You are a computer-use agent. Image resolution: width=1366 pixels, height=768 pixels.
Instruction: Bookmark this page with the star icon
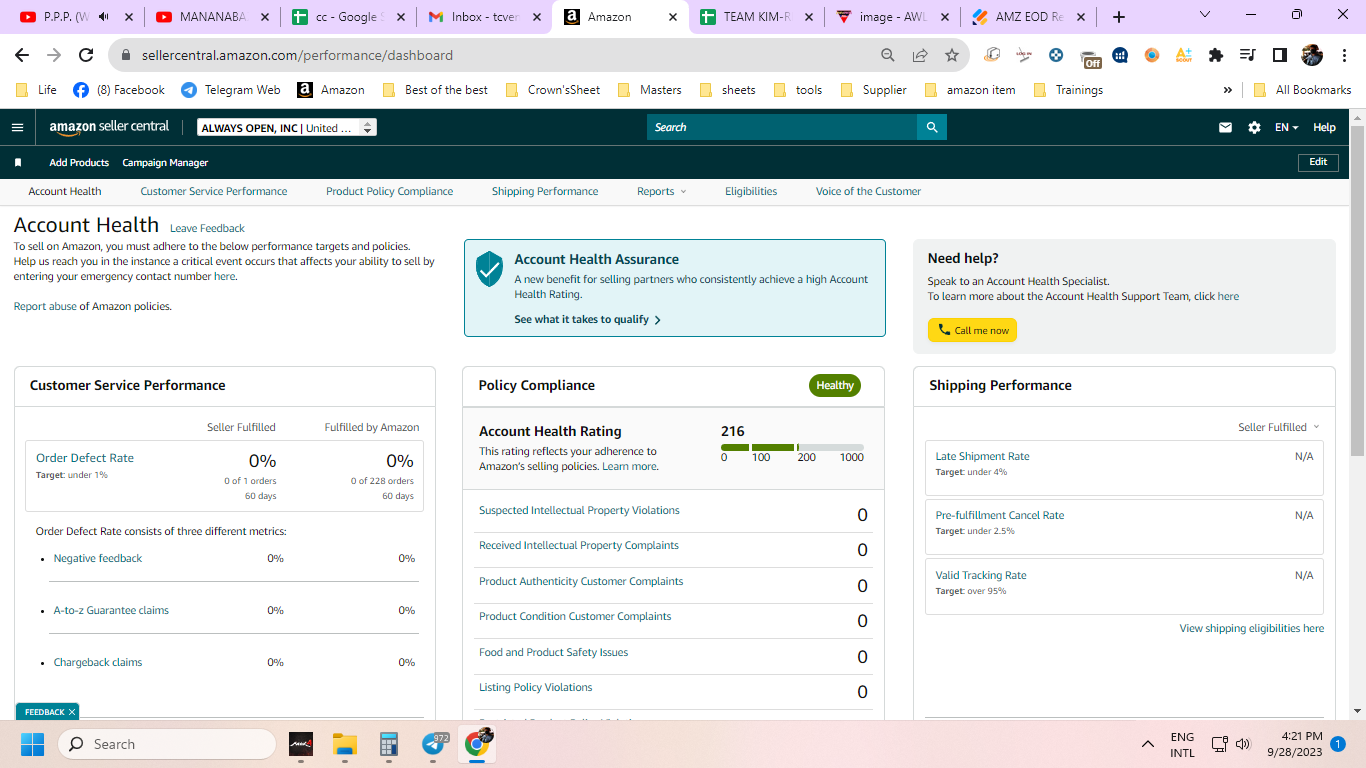coord(952,55)
